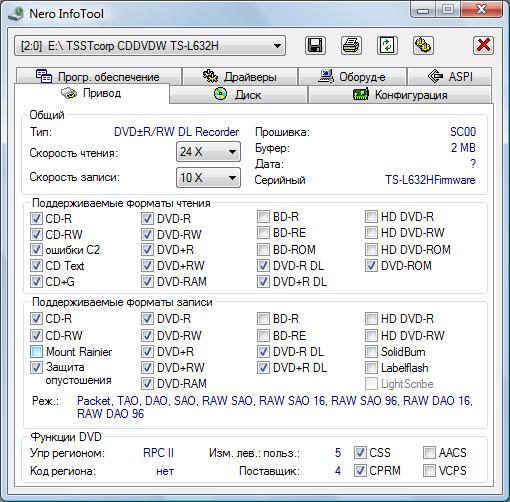Click the Print icon in toolbar
The height and width of the screenshot is (502, 510).
[351, 45]
